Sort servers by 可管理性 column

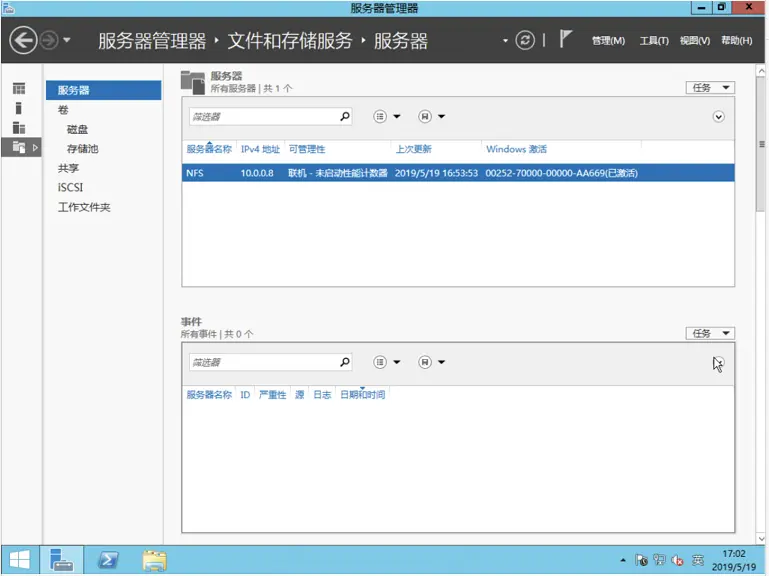(307, 149)
